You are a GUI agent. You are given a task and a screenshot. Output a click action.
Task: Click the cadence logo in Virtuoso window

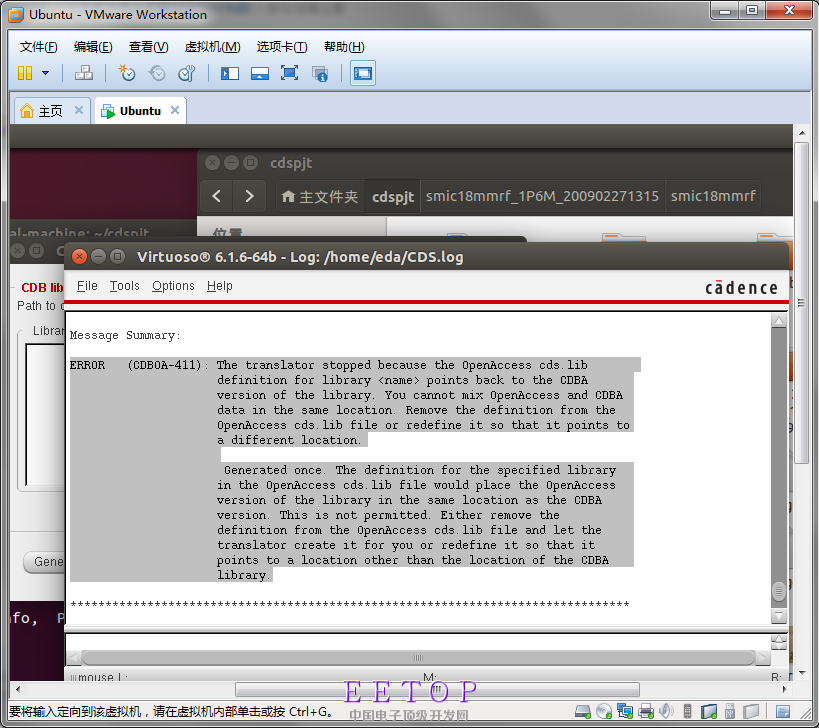[741, 288]
